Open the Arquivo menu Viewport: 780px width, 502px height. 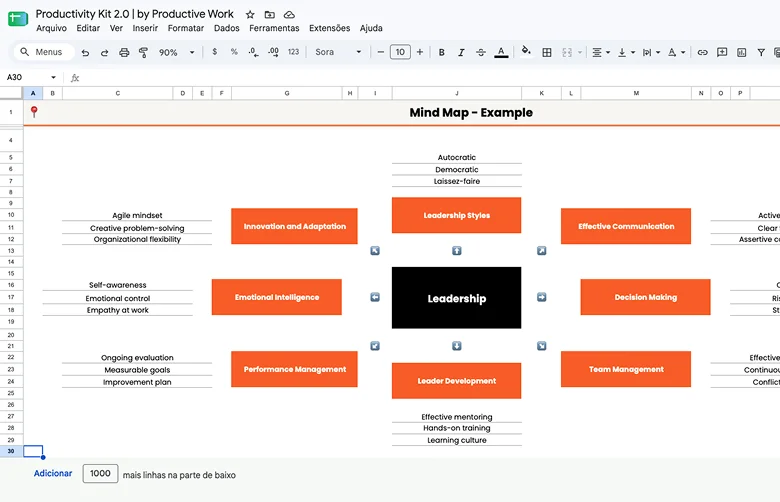[x=51, y=28]
